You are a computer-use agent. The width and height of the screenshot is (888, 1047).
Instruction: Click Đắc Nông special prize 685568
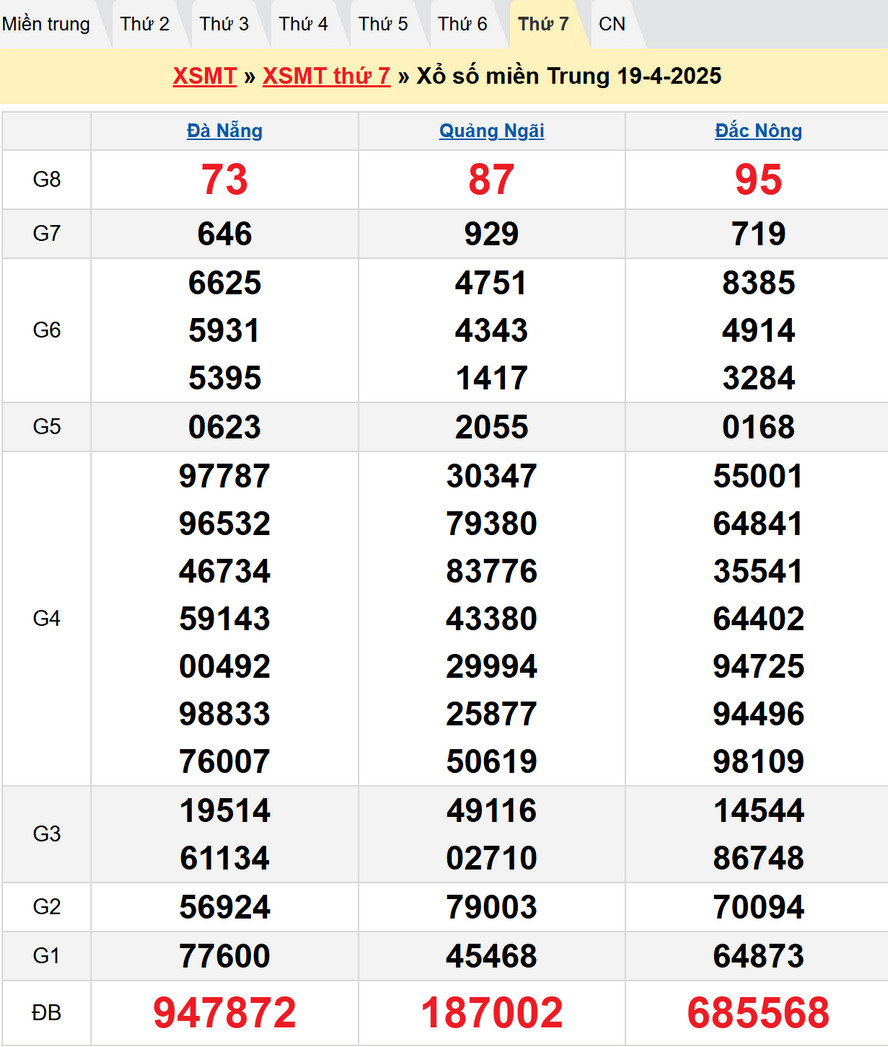[758, 1013]
